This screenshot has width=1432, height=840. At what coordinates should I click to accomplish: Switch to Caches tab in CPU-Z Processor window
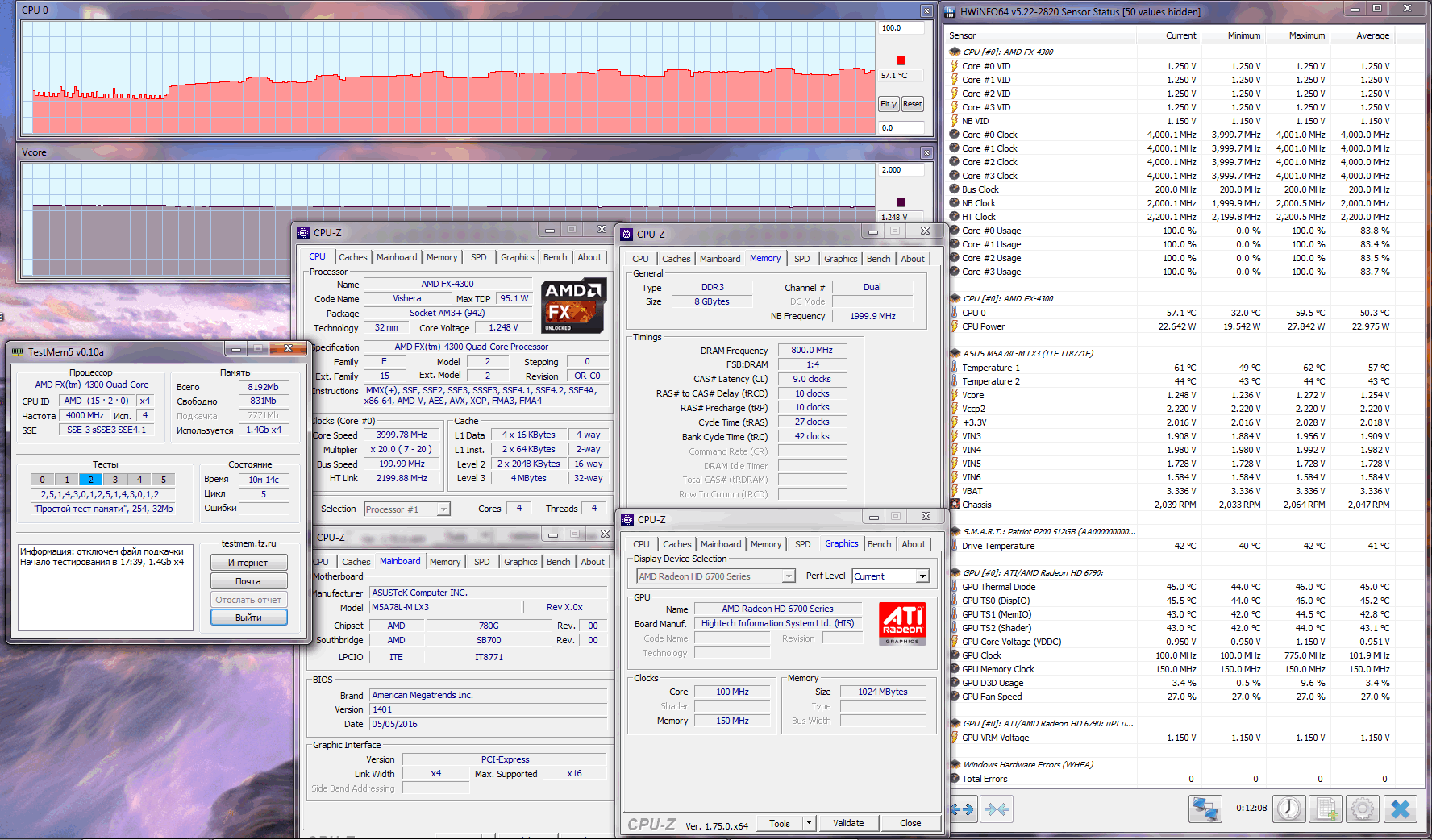tap(353, 257)
